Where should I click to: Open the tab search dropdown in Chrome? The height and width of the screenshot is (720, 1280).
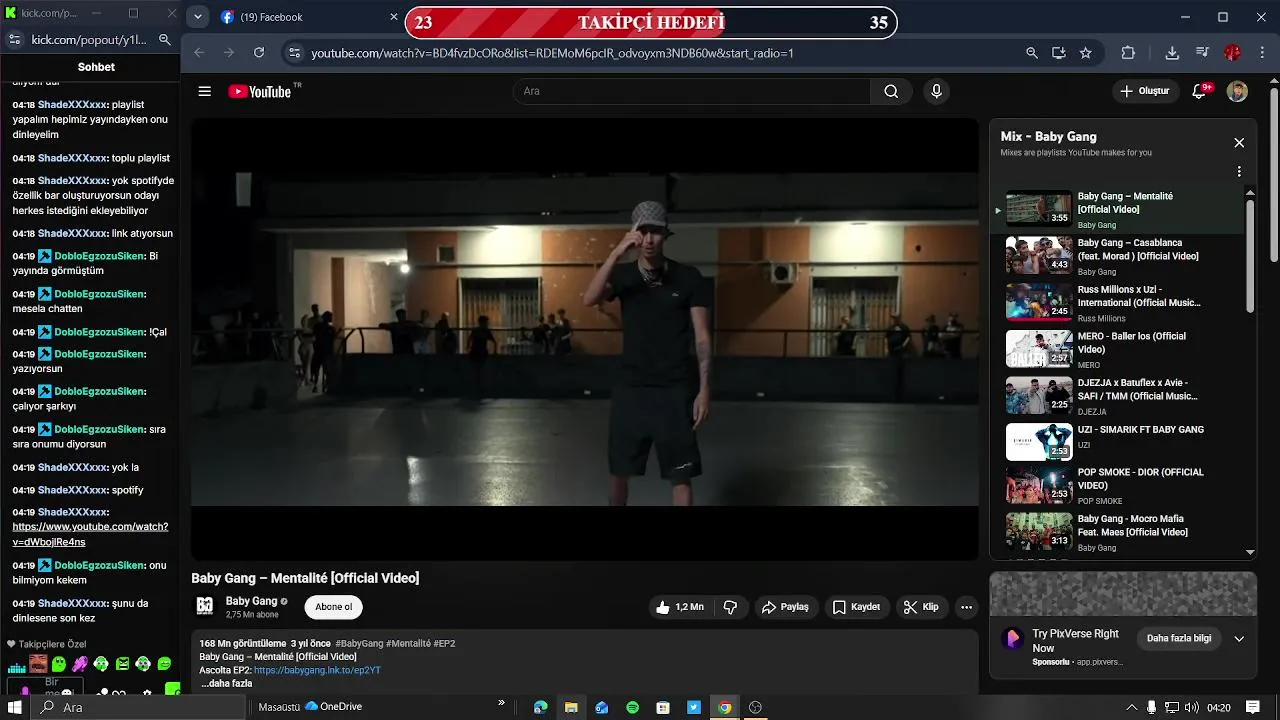coord(197,17)
